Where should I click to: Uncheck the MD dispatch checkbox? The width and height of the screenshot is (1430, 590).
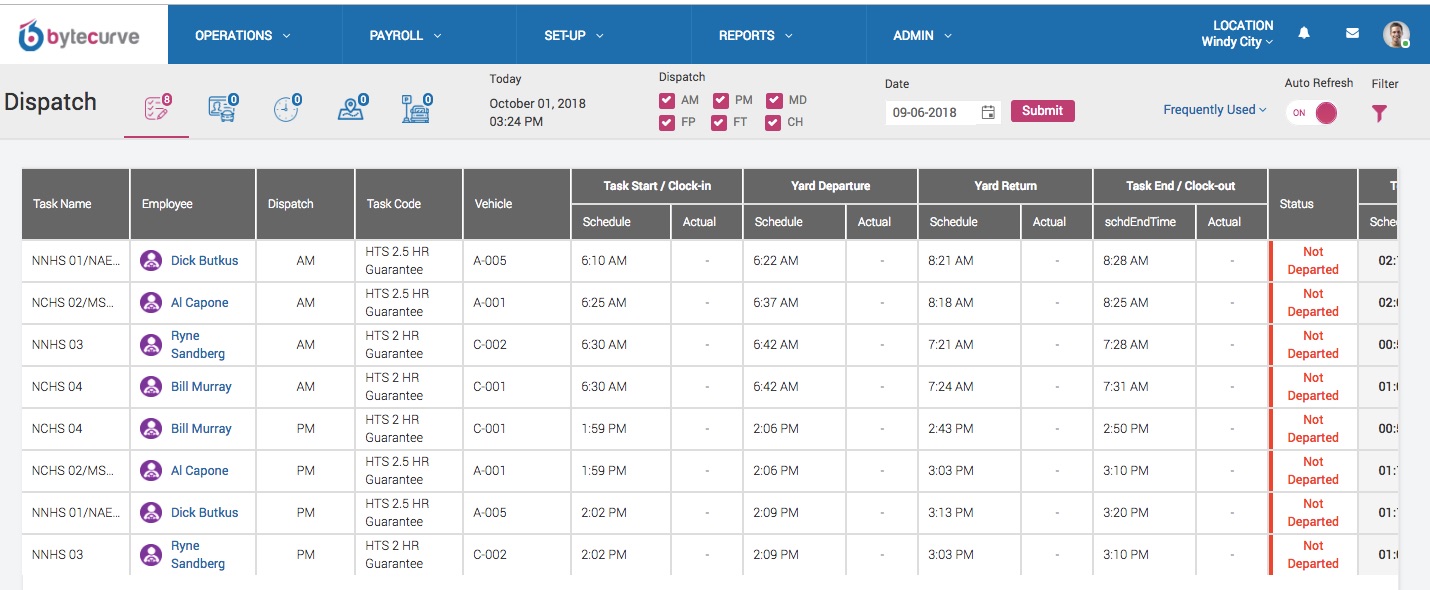point(773,100)
